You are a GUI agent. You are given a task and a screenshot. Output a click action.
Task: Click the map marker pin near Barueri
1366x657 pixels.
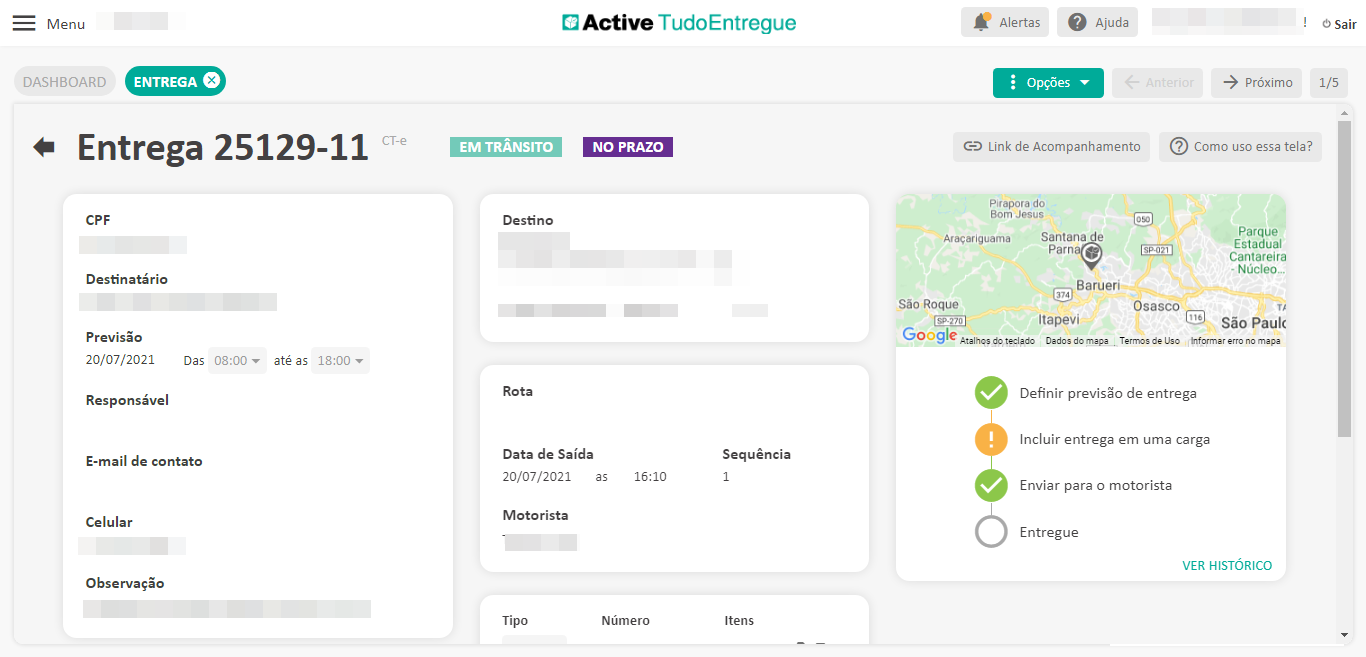(x=1092, y=253)
